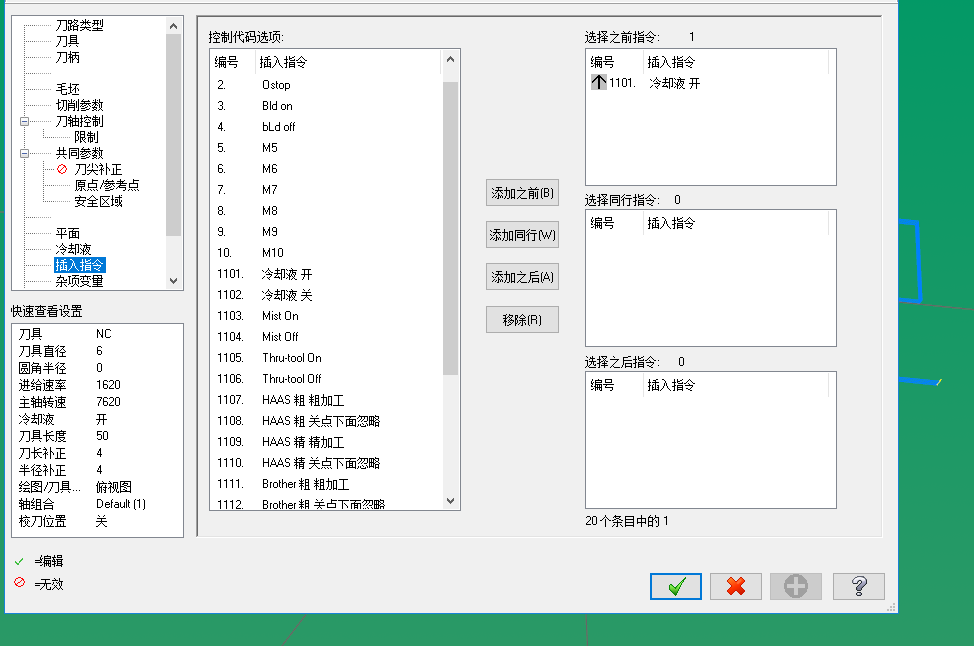Select 1103 Mist On row
The height and width of the screenshot is (646, 974).
click(x=326, y=316)
